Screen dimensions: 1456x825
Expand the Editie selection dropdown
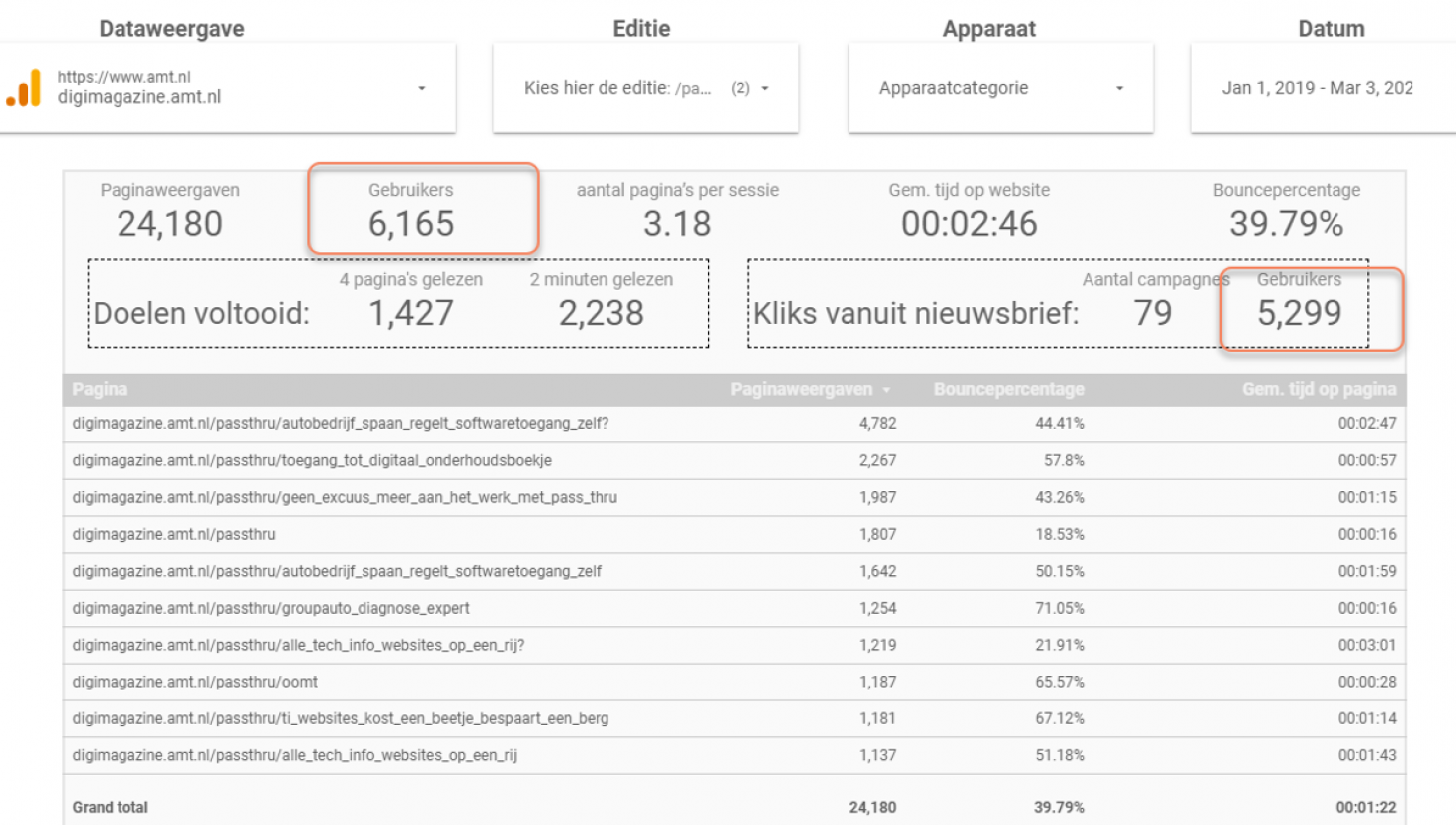click(764, 88)
